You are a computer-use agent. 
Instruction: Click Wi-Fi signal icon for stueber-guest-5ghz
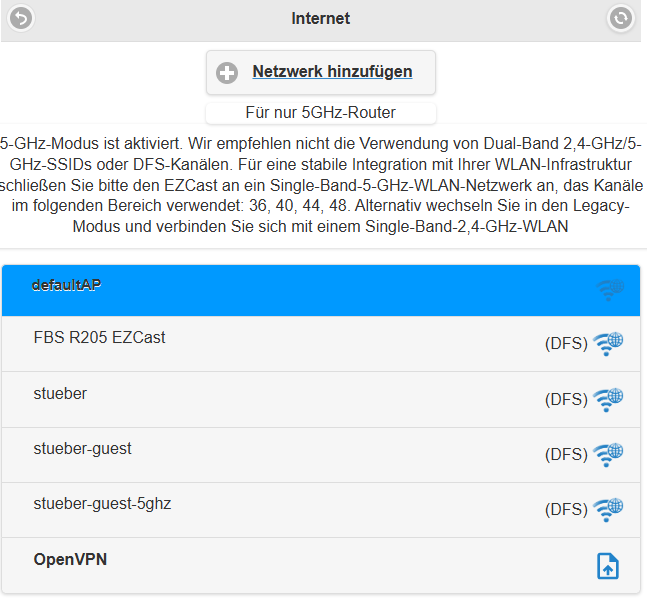click(608, 510)
